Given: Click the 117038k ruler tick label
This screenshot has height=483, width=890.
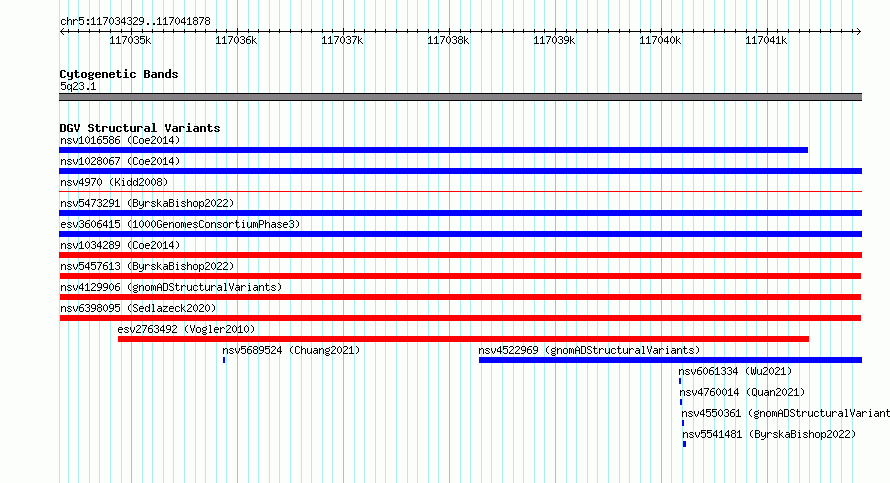Looking at the screenshot, I should tap(448, 40).
